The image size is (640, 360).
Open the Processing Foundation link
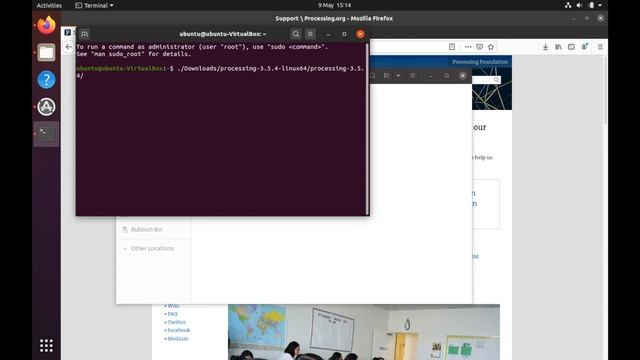click(480, 62)
